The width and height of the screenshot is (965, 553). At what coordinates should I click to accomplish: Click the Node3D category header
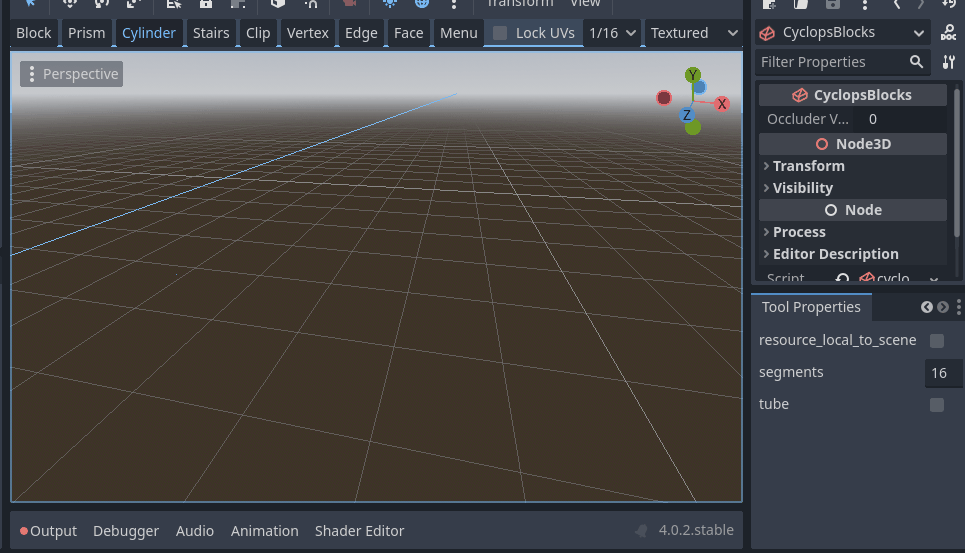[852, 144]
